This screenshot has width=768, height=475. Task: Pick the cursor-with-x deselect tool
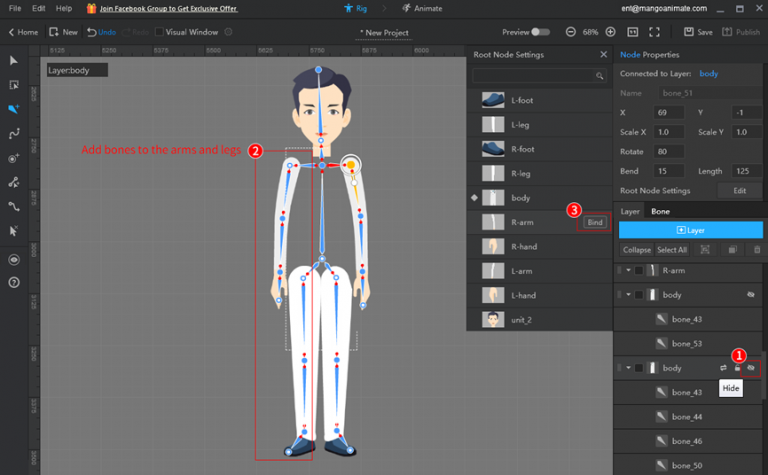pyautogui.click(x=14, y=231)
